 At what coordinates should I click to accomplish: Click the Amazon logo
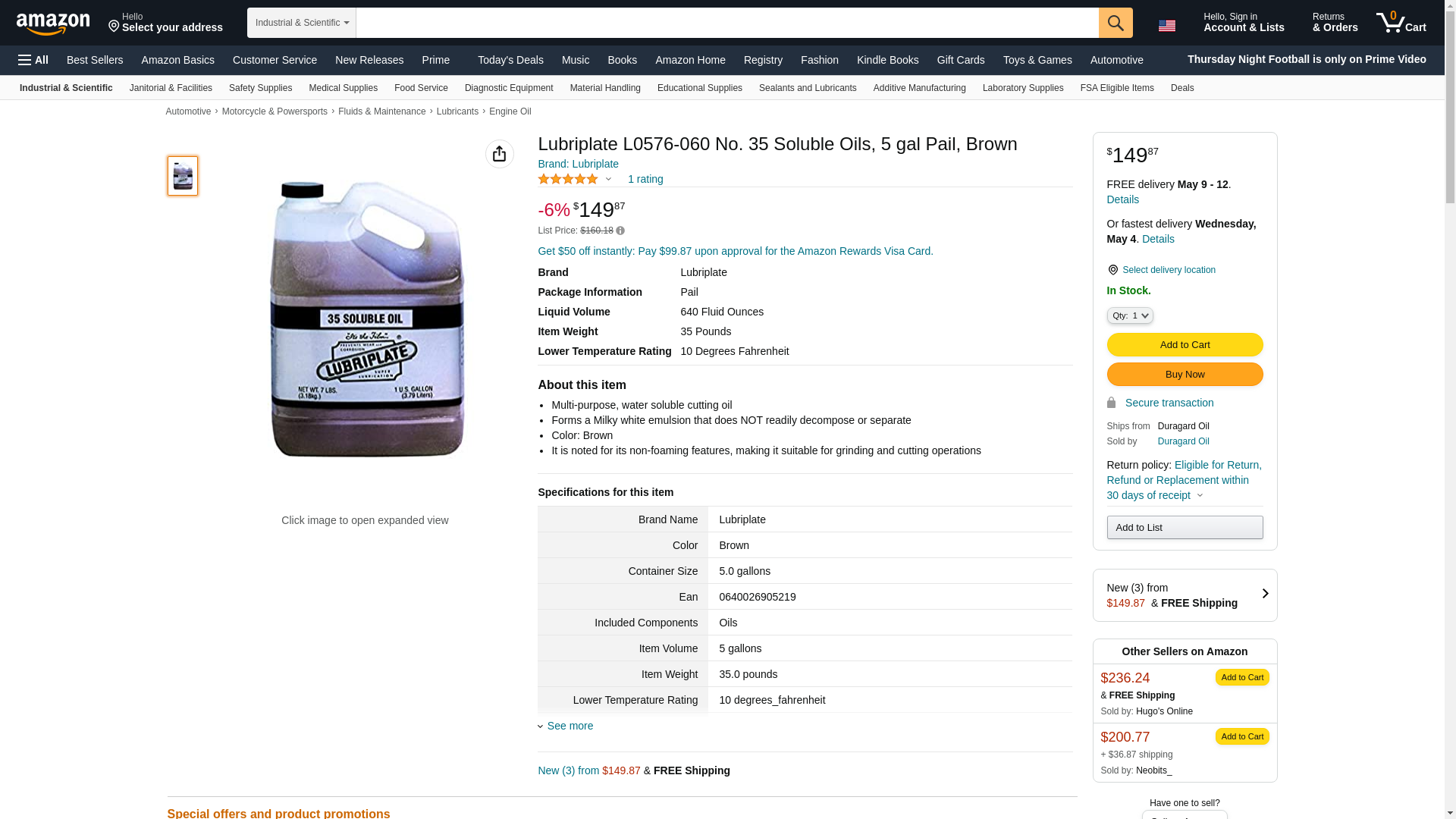53,24
